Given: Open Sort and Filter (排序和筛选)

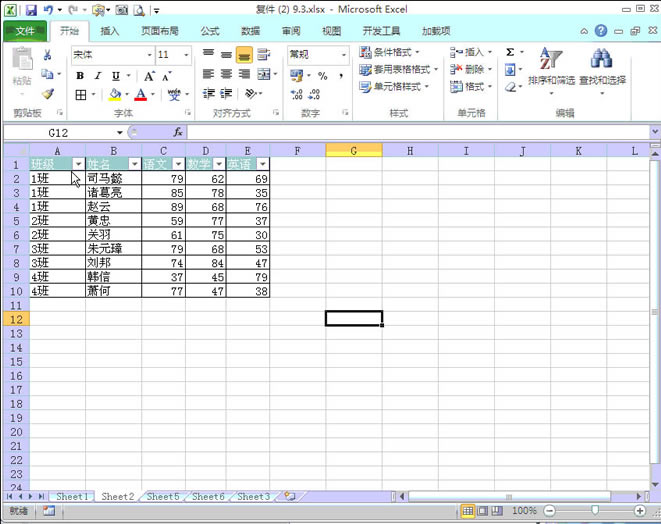Looking at the screenshot, I should tap(552, 67).
